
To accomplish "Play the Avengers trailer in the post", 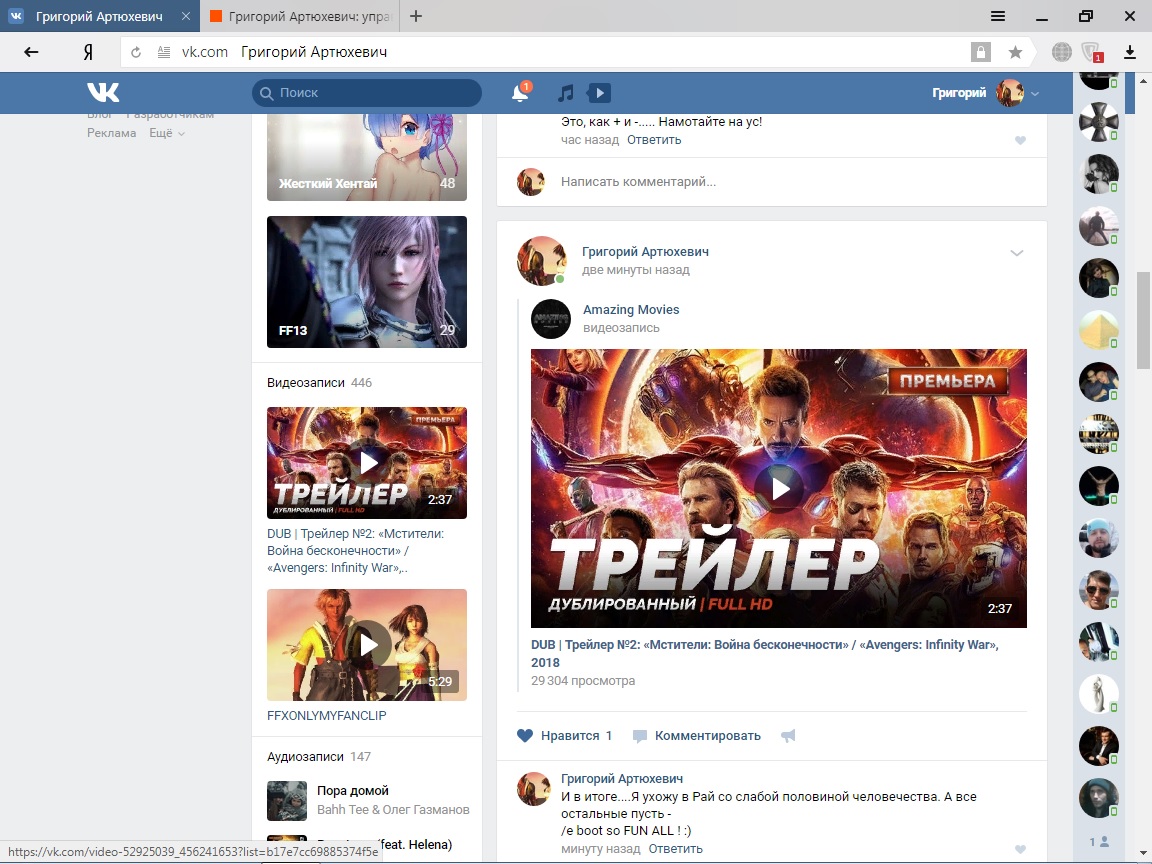I will click(779, 488).
